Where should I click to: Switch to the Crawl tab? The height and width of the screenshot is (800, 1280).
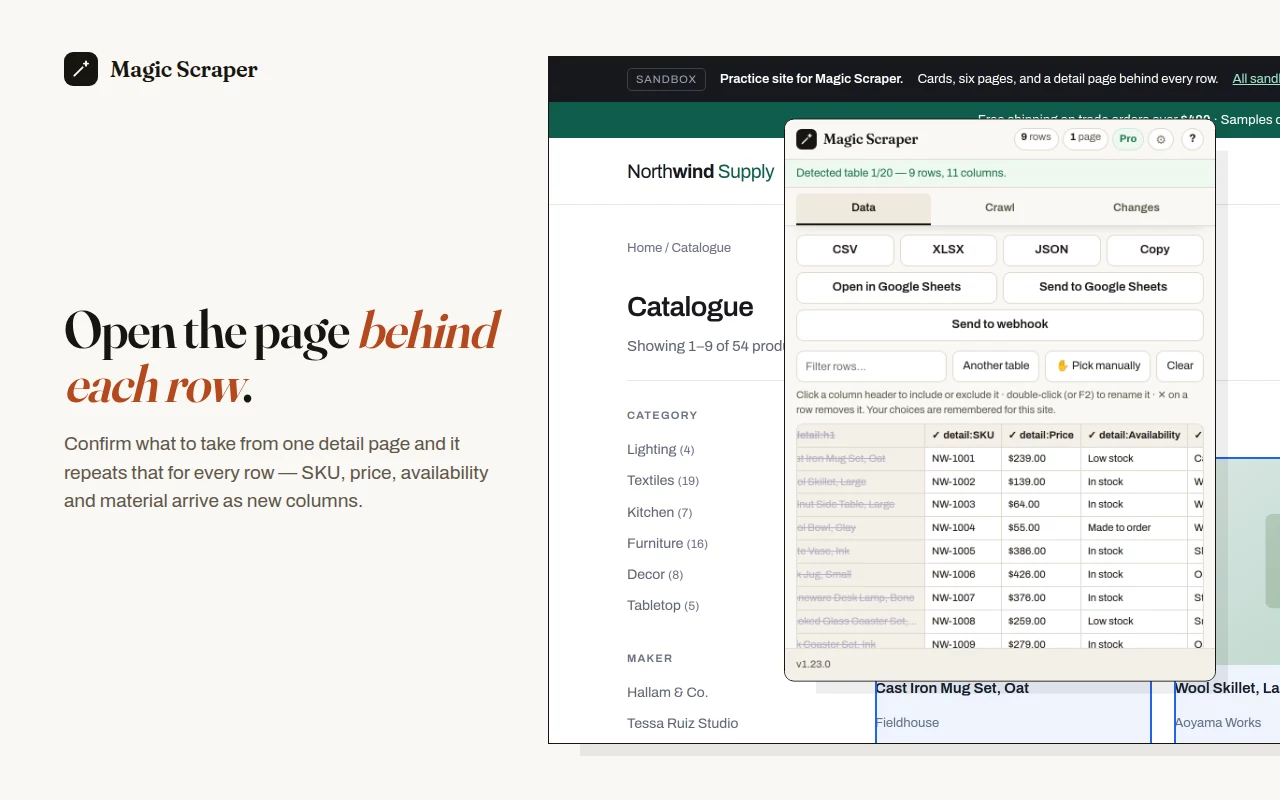(x=999, y=208)
